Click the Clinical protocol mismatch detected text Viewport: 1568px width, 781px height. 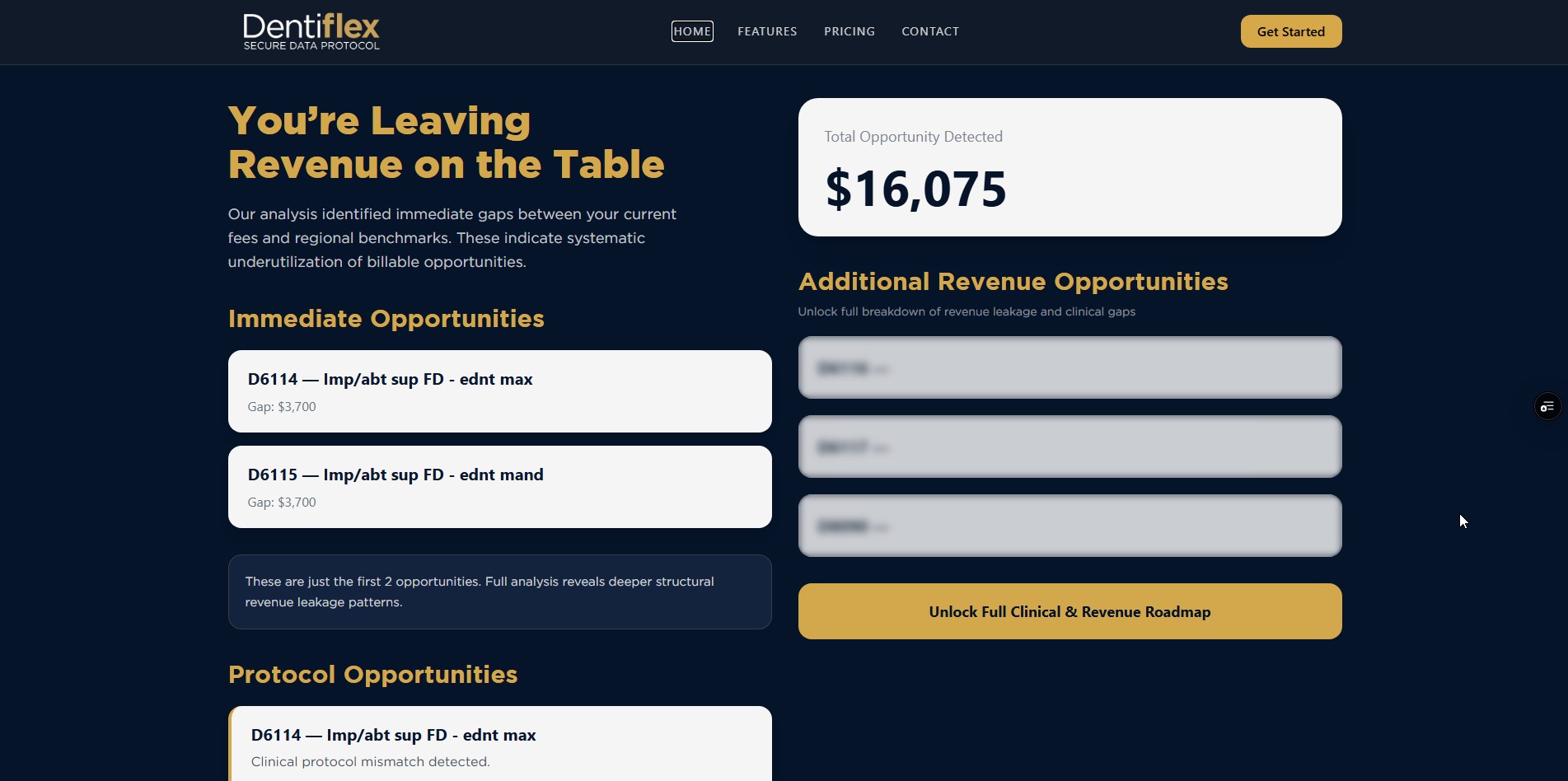coord(370,761)
